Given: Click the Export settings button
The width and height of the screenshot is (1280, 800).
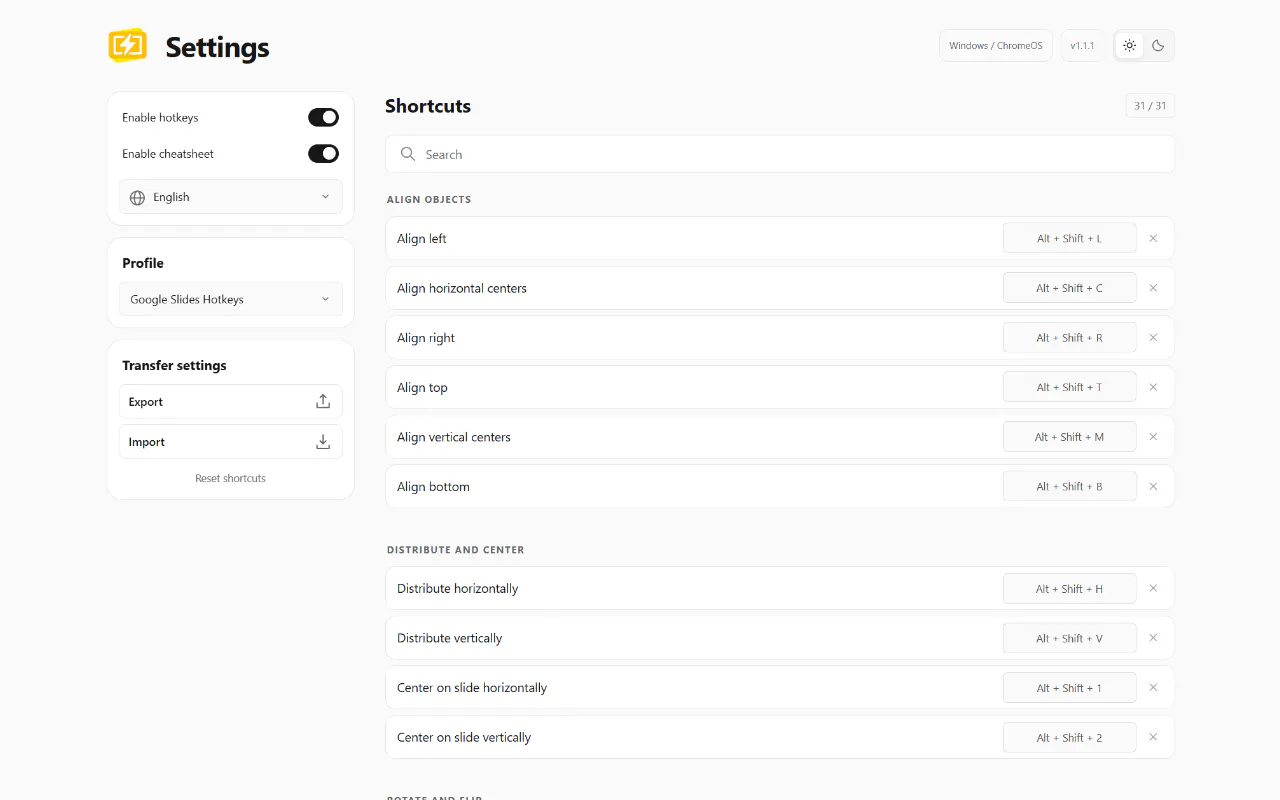Looking at the screenshot, I should coord(231,402).
